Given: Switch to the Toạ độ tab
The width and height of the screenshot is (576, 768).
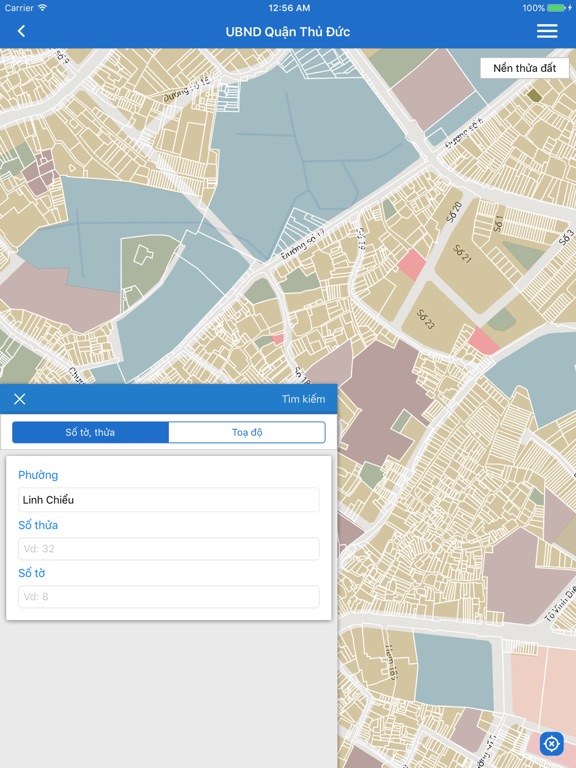Looking at the screenshot, I should [x=247, y=432].
